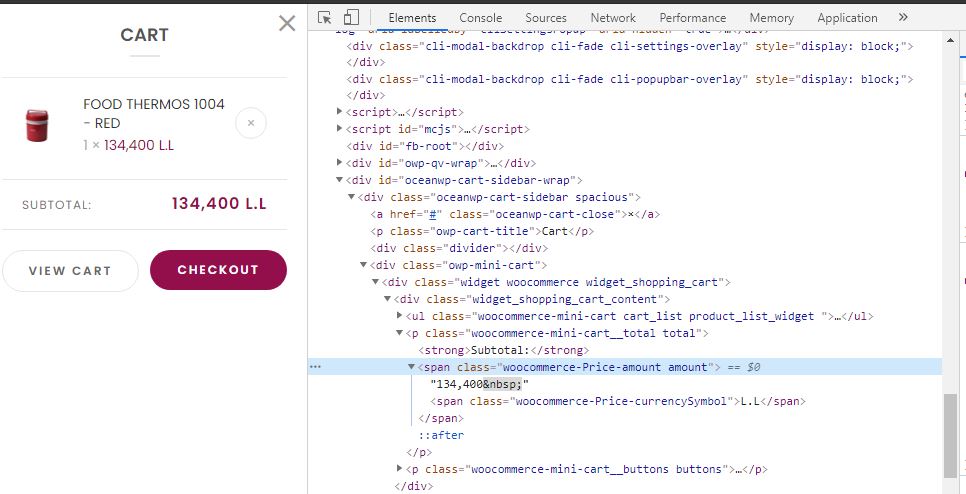Collapse the selected woocommerce-Price-amount span
The height and width of the screenshot is (494, 966).
[x=412, y=367]
